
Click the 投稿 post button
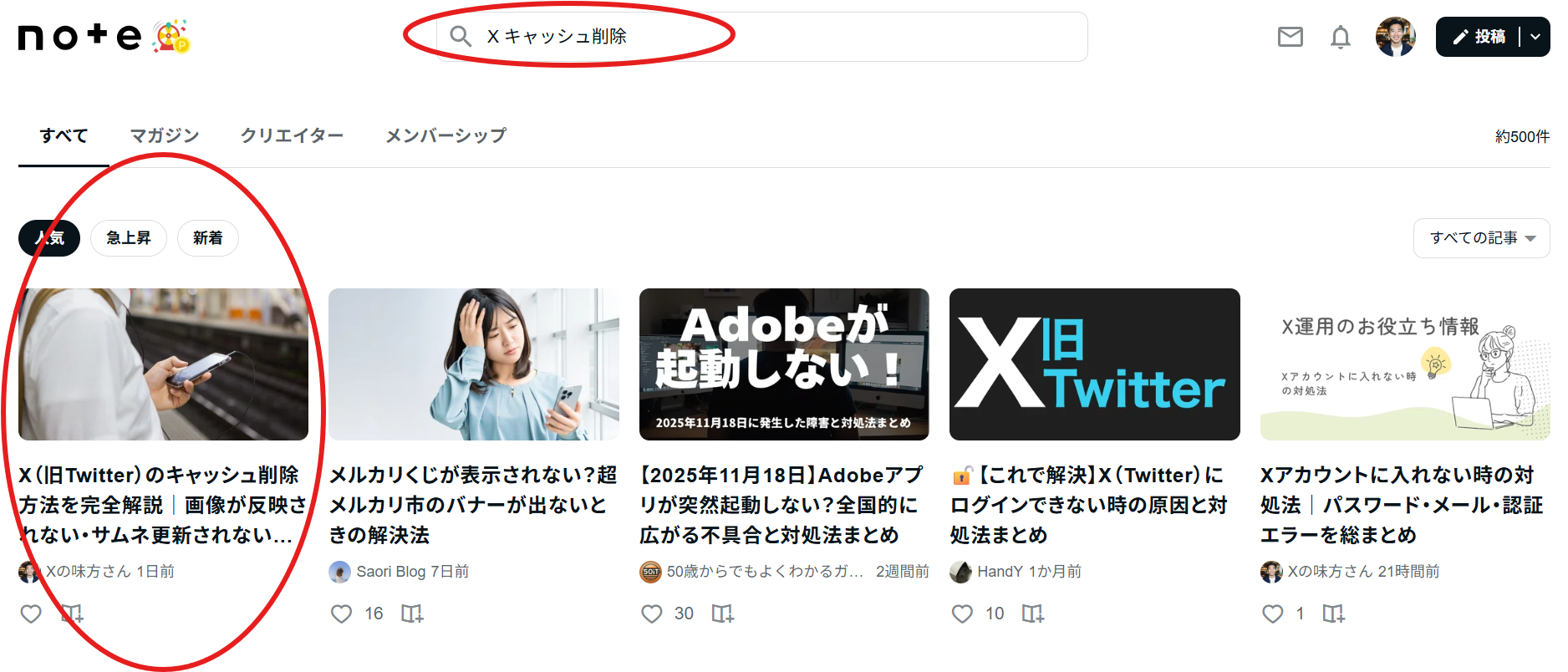(1479, 37)
